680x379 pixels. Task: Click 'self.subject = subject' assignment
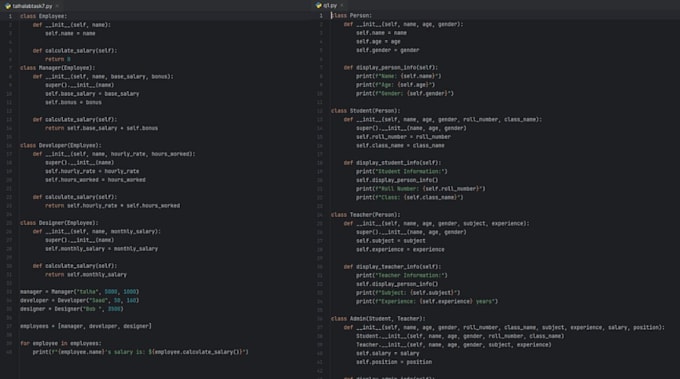click(x=391, y=241)
